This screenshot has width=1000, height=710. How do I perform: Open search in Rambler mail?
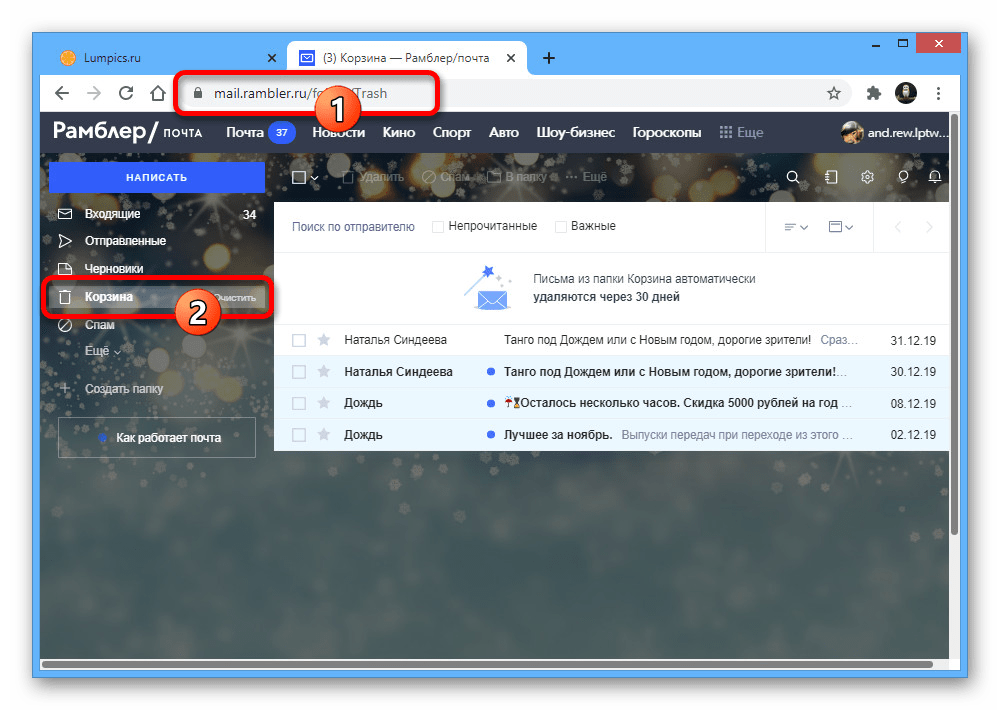793,177
